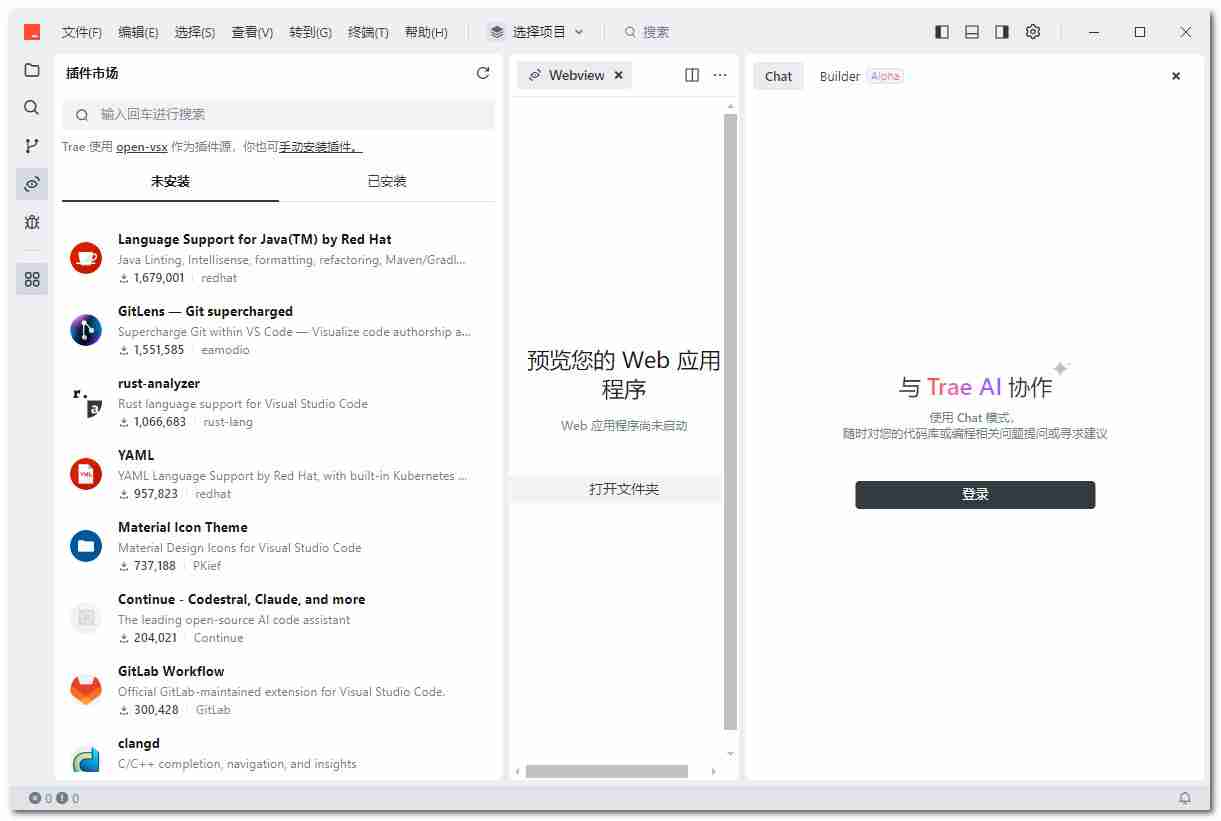The image size is (1221, 821).
Task: Select the Run and Debug bug icon
Action: tap(31, 222)
